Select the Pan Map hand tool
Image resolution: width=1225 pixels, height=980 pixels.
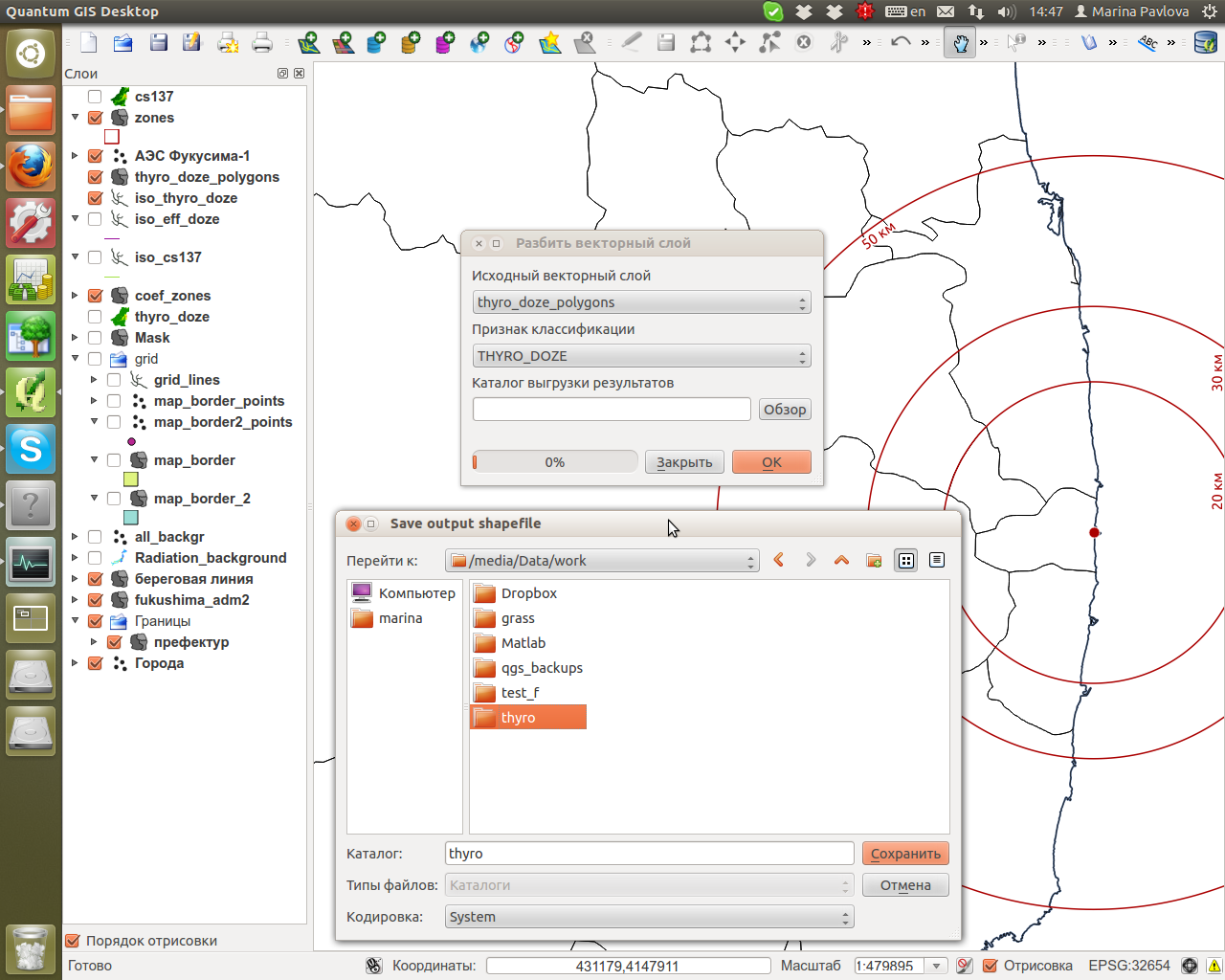pos(959,42)
